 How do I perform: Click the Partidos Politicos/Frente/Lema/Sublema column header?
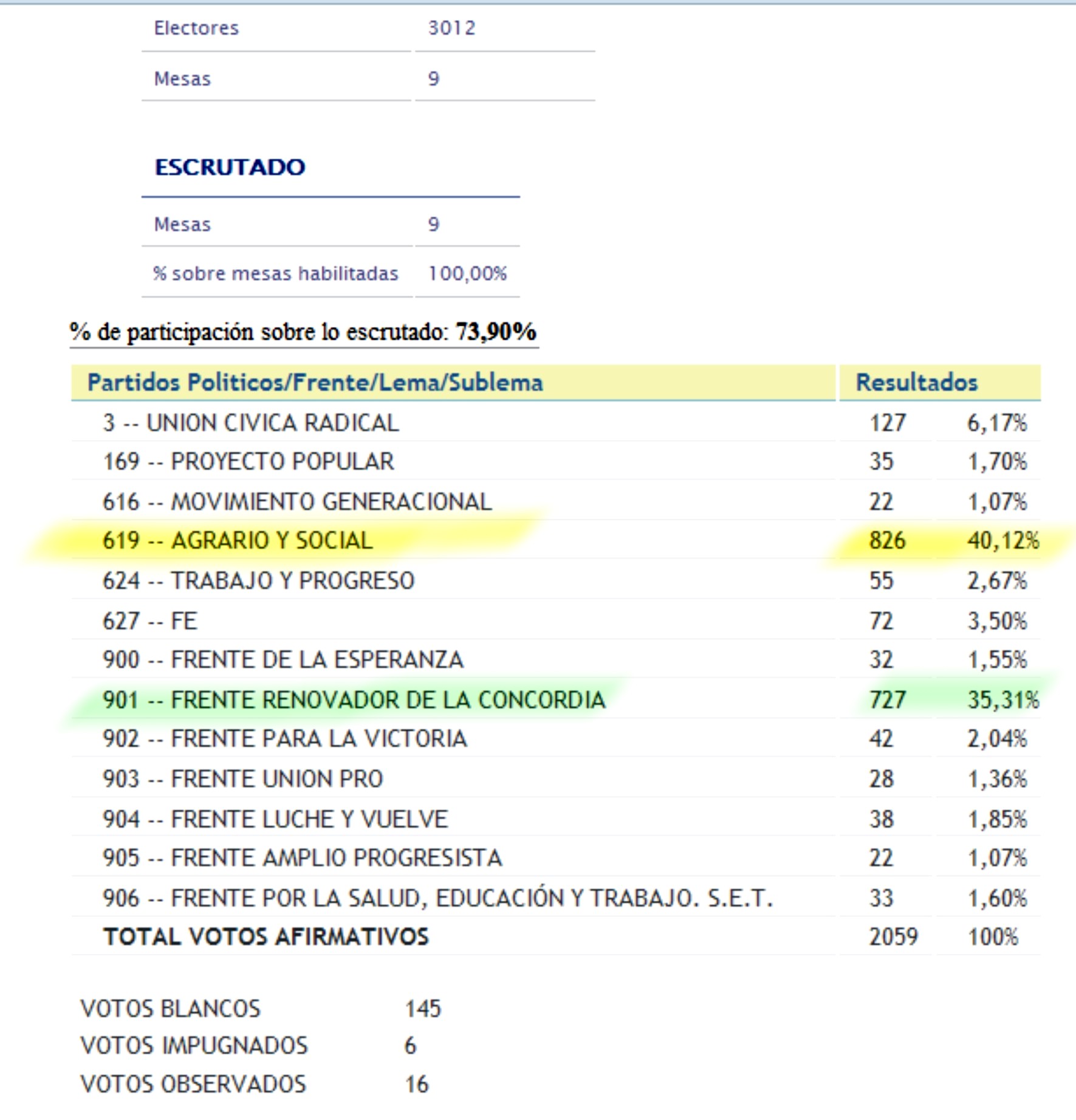point(315,382)
